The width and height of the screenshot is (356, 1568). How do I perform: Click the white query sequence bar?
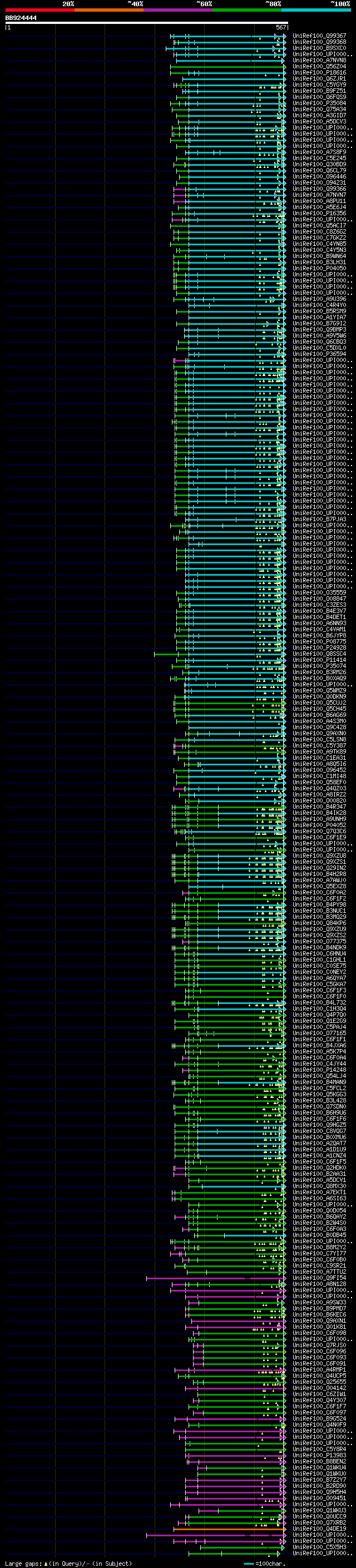tap(146, 23)
